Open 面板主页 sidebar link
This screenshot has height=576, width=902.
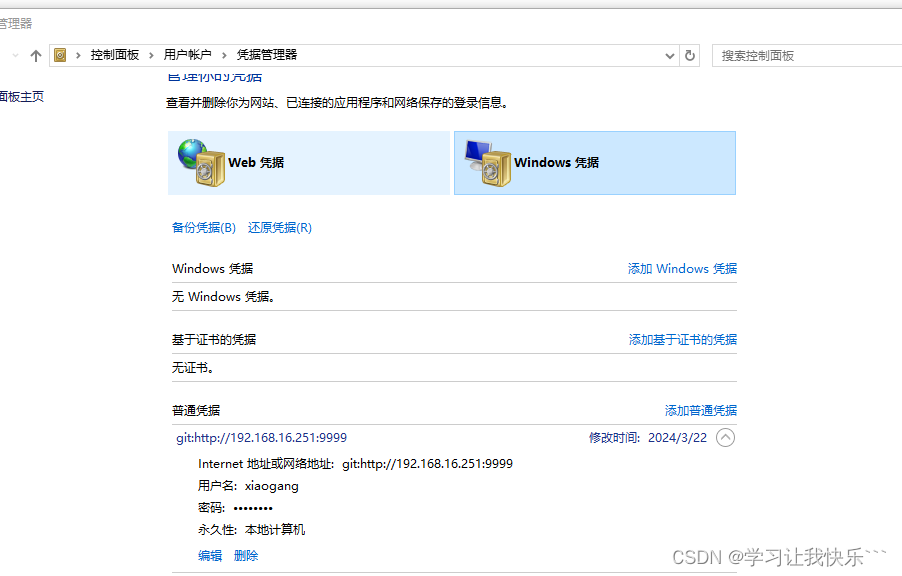coord(21,96)
